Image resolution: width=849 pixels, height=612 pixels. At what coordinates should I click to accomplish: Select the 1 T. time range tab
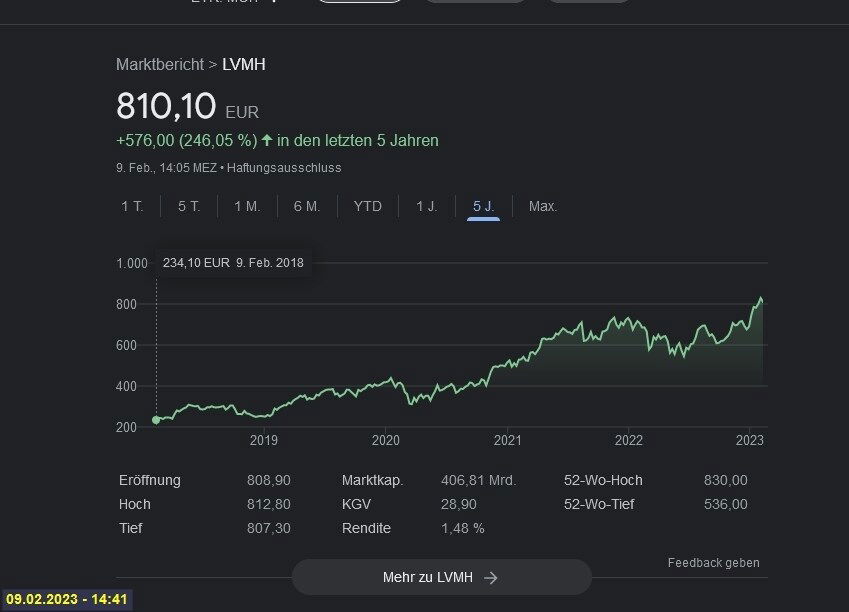(x=132, y=206)
